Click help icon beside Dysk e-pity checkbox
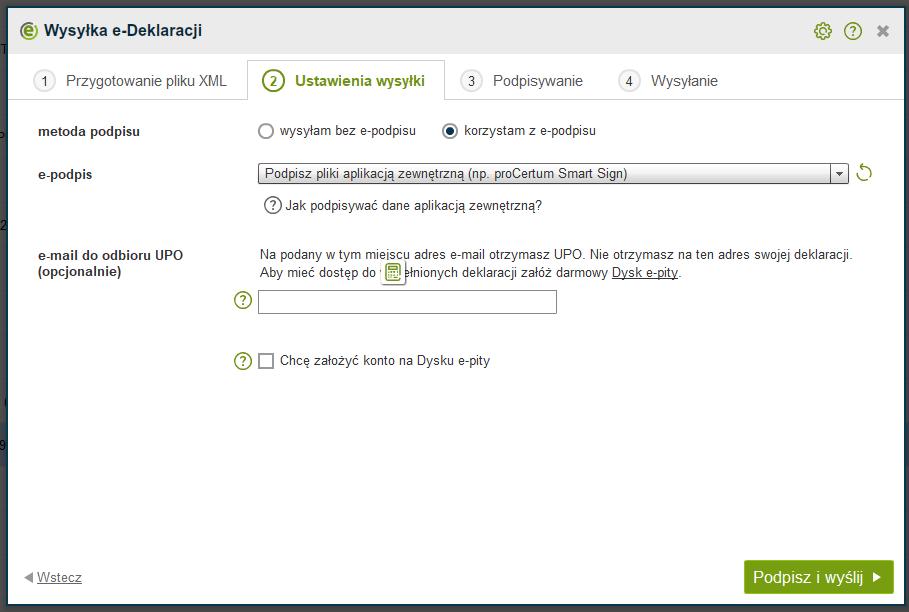This screenshot has height=612, width=909. [x=242, y=361]
